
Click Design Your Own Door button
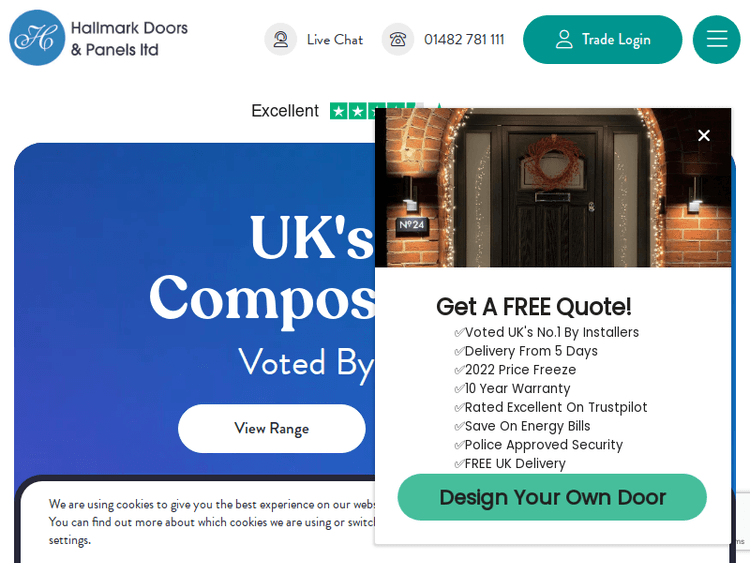tap(552, 497)
